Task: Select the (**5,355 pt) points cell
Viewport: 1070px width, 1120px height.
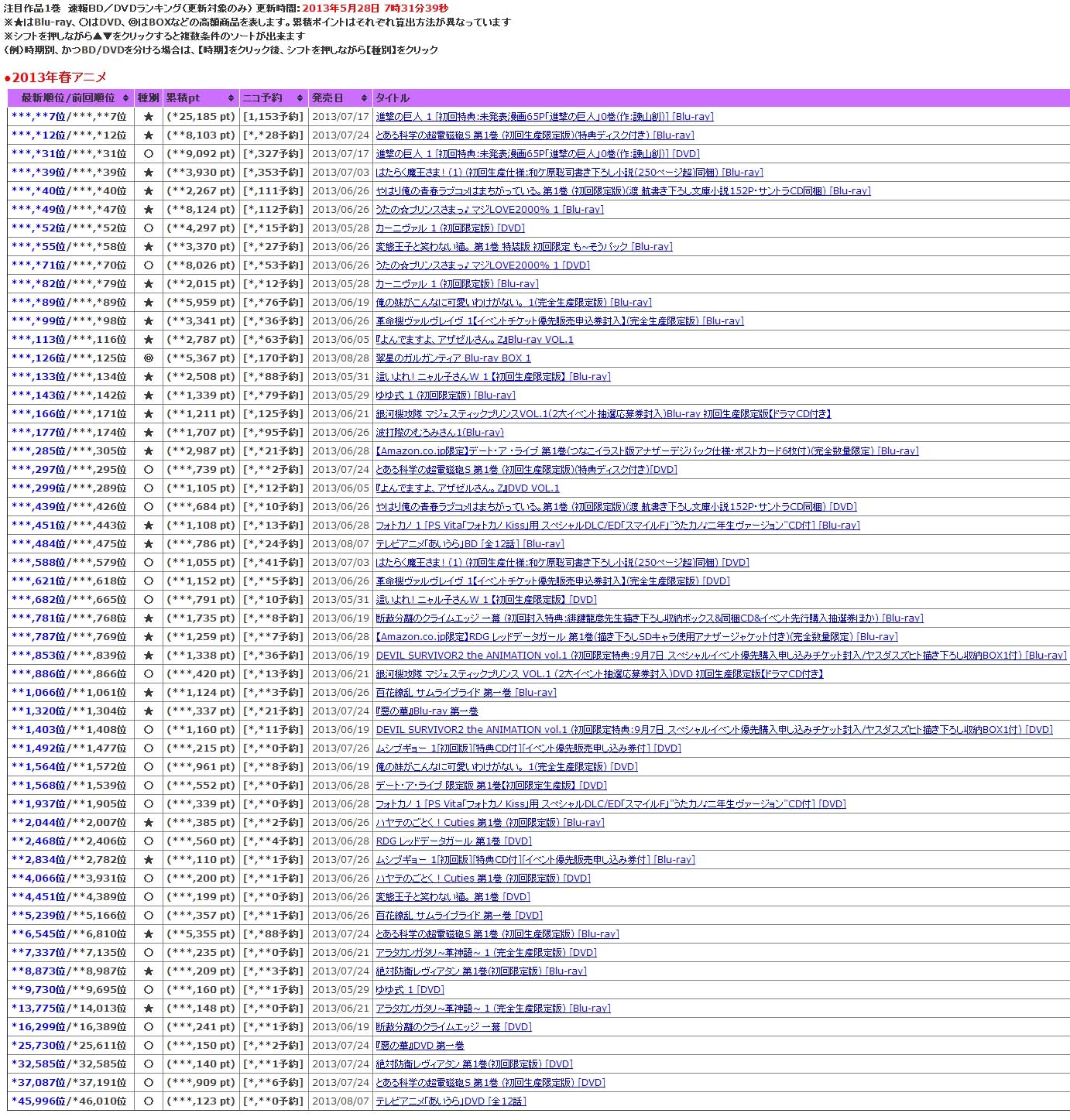Action: coord(201,934)
